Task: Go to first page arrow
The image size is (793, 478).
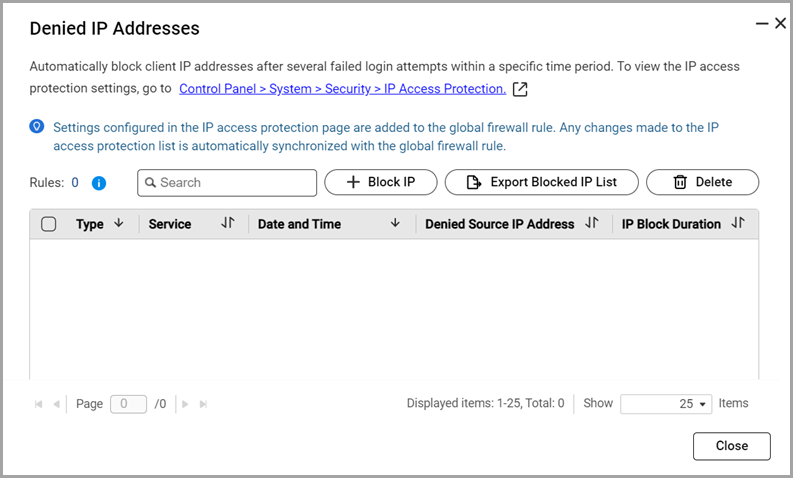Action: coord(39,404)
